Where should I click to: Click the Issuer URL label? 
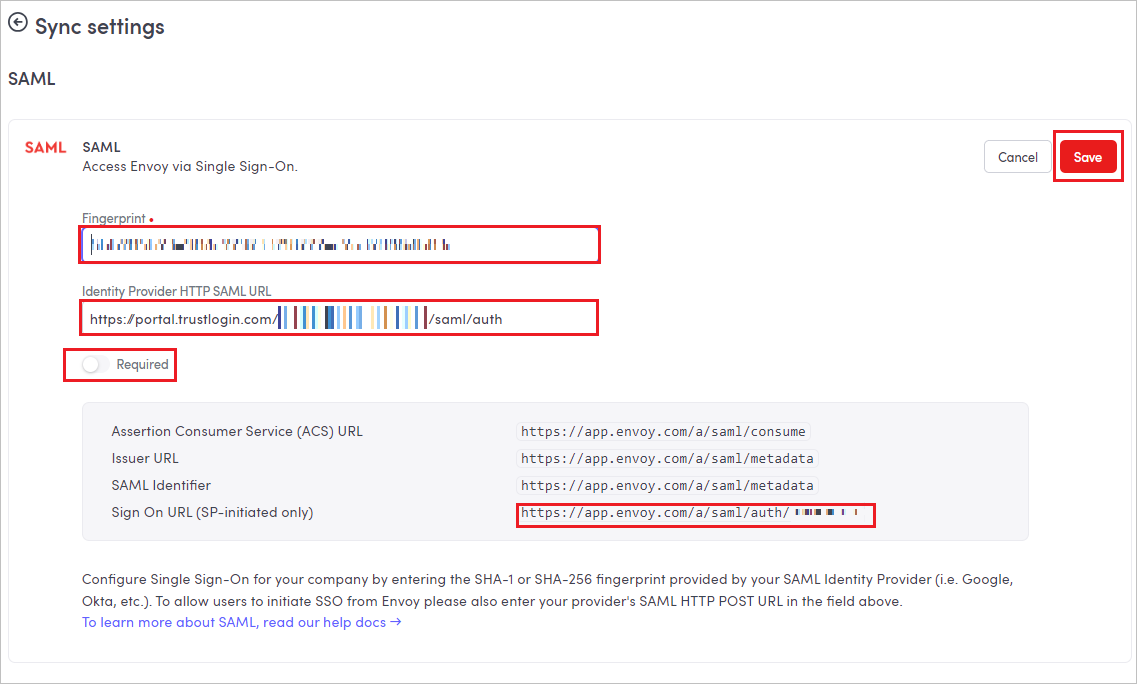point(145,458)
